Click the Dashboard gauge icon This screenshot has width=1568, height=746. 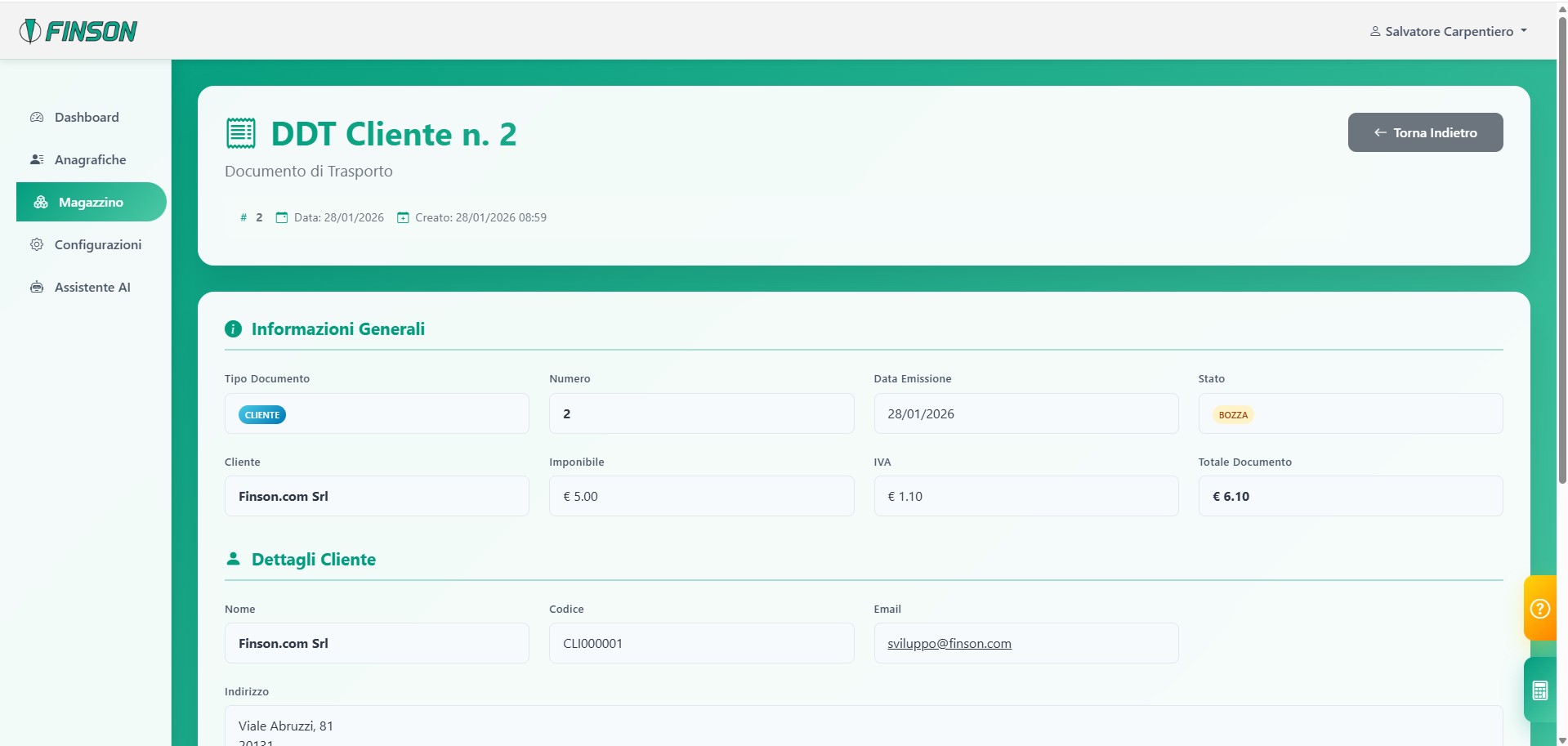click(x=37, y=117)
